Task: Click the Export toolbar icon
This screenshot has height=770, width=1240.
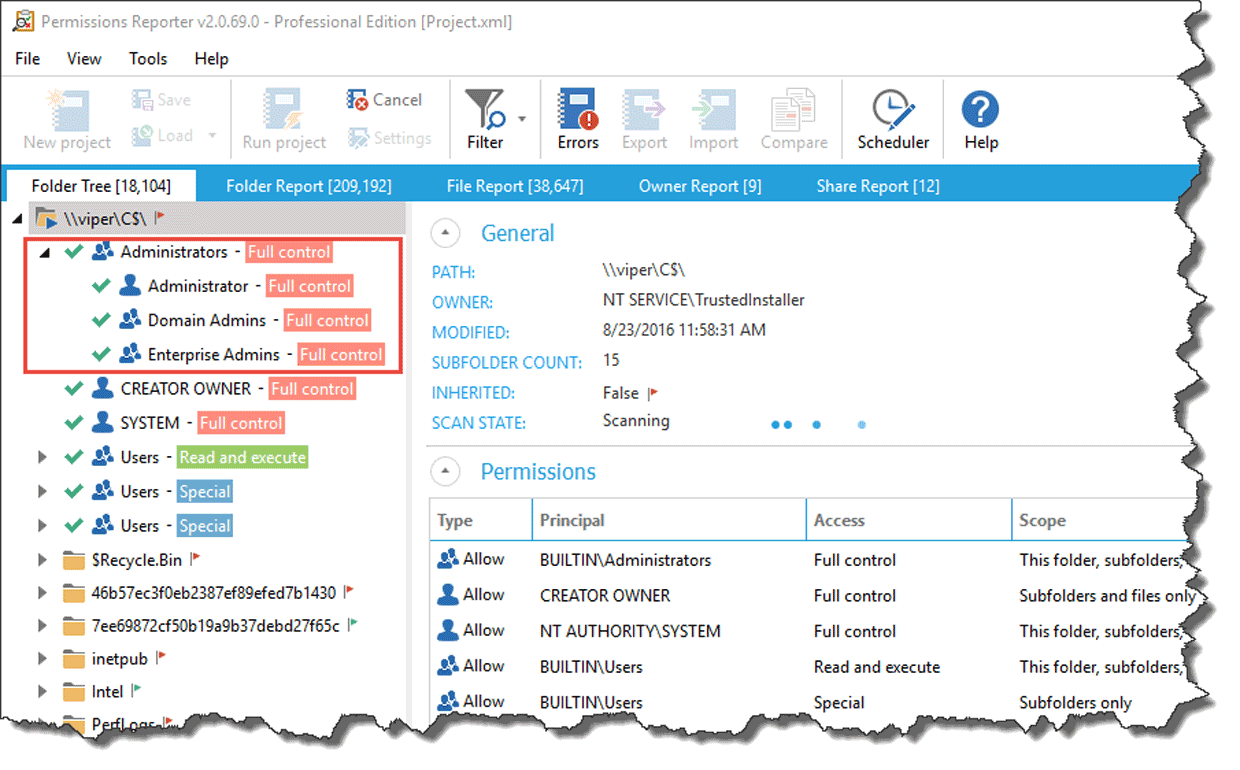Action: [x=644, y=109]
